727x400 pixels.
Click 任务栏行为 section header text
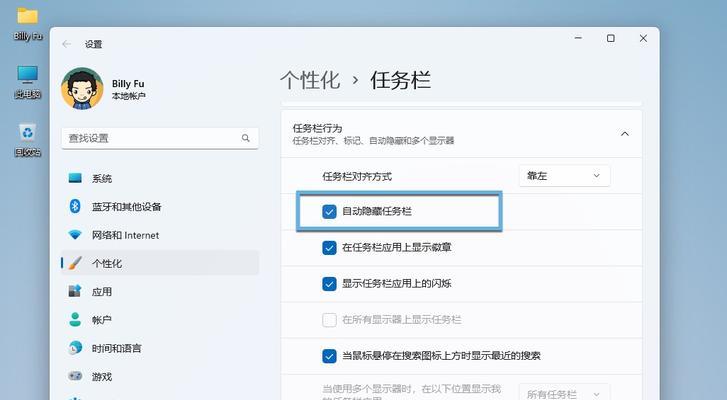[x=317, y=128]
